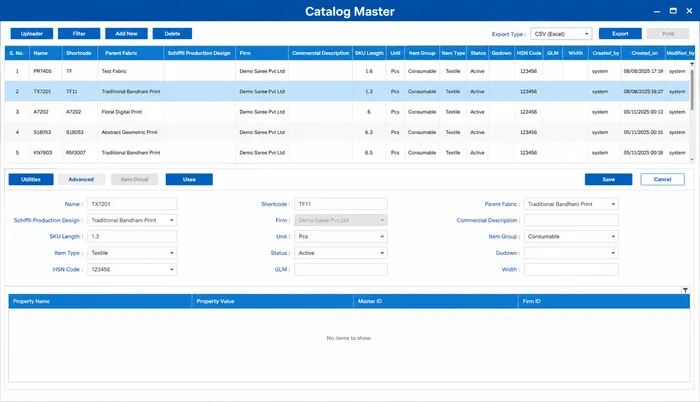This screenshot has height=402, width=700.
Task: Click Add New to create item
Action: tap(126, 34)
